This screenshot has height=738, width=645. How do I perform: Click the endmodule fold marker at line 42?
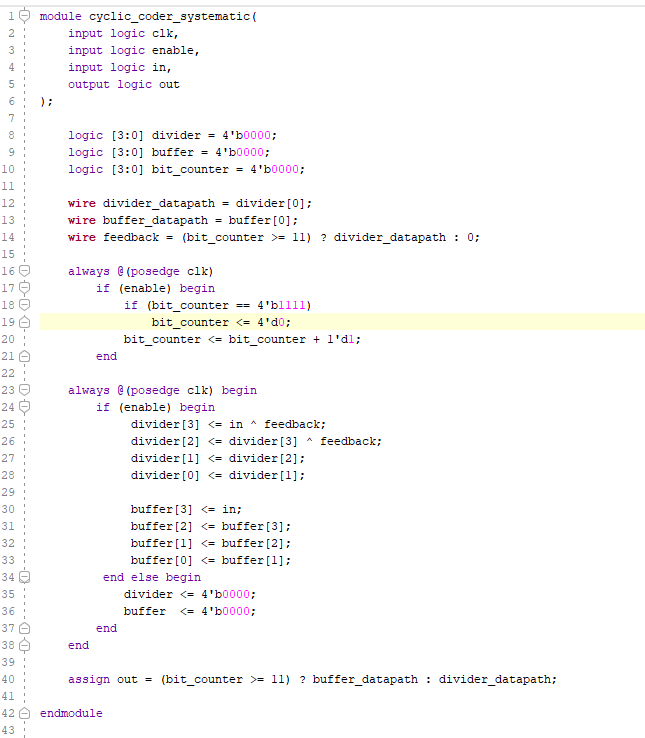tap(24, 714)
